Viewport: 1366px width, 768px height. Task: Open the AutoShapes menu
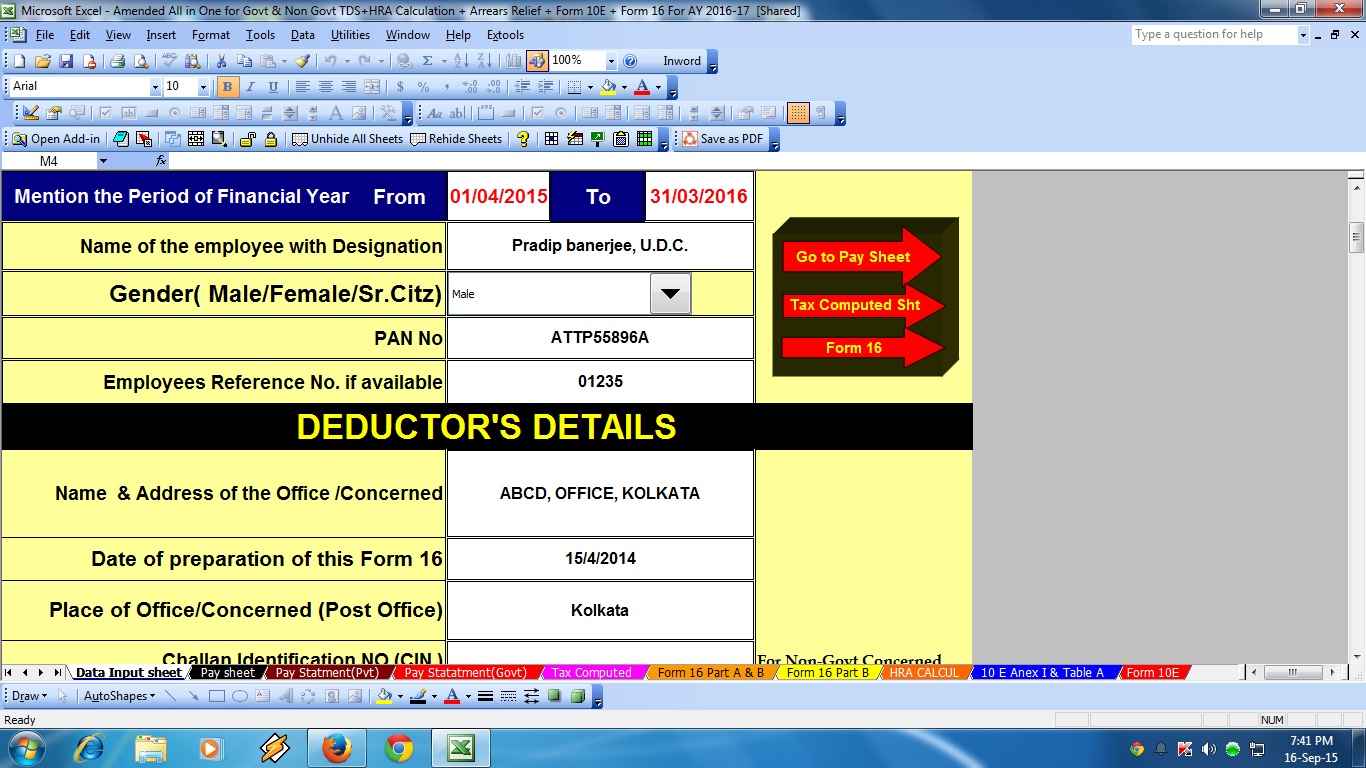(119, 696)
